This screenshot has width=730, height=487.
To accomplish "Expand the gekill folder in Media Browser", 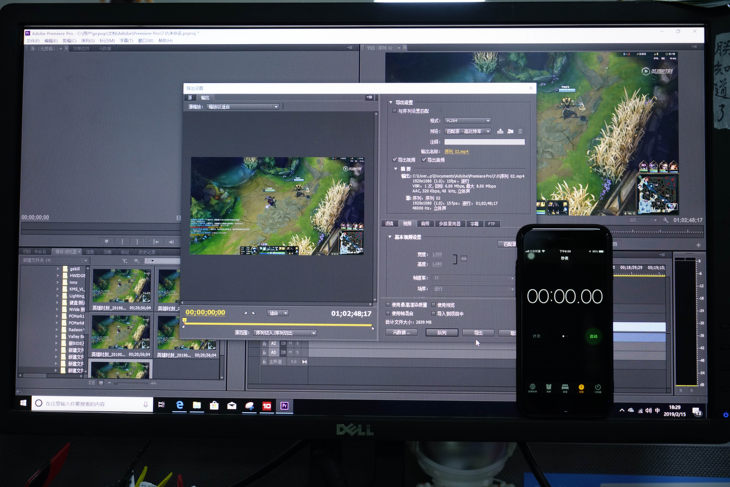I will [x=58, y=269].
